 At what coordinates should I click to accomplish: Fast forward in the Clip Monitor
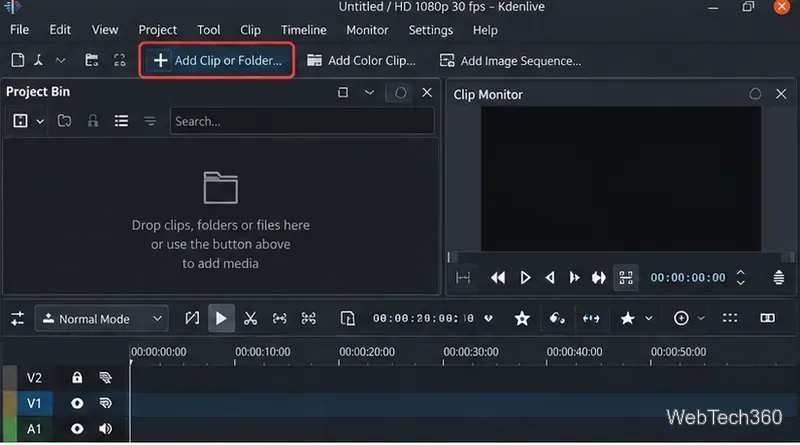click(x=599, y=278)
